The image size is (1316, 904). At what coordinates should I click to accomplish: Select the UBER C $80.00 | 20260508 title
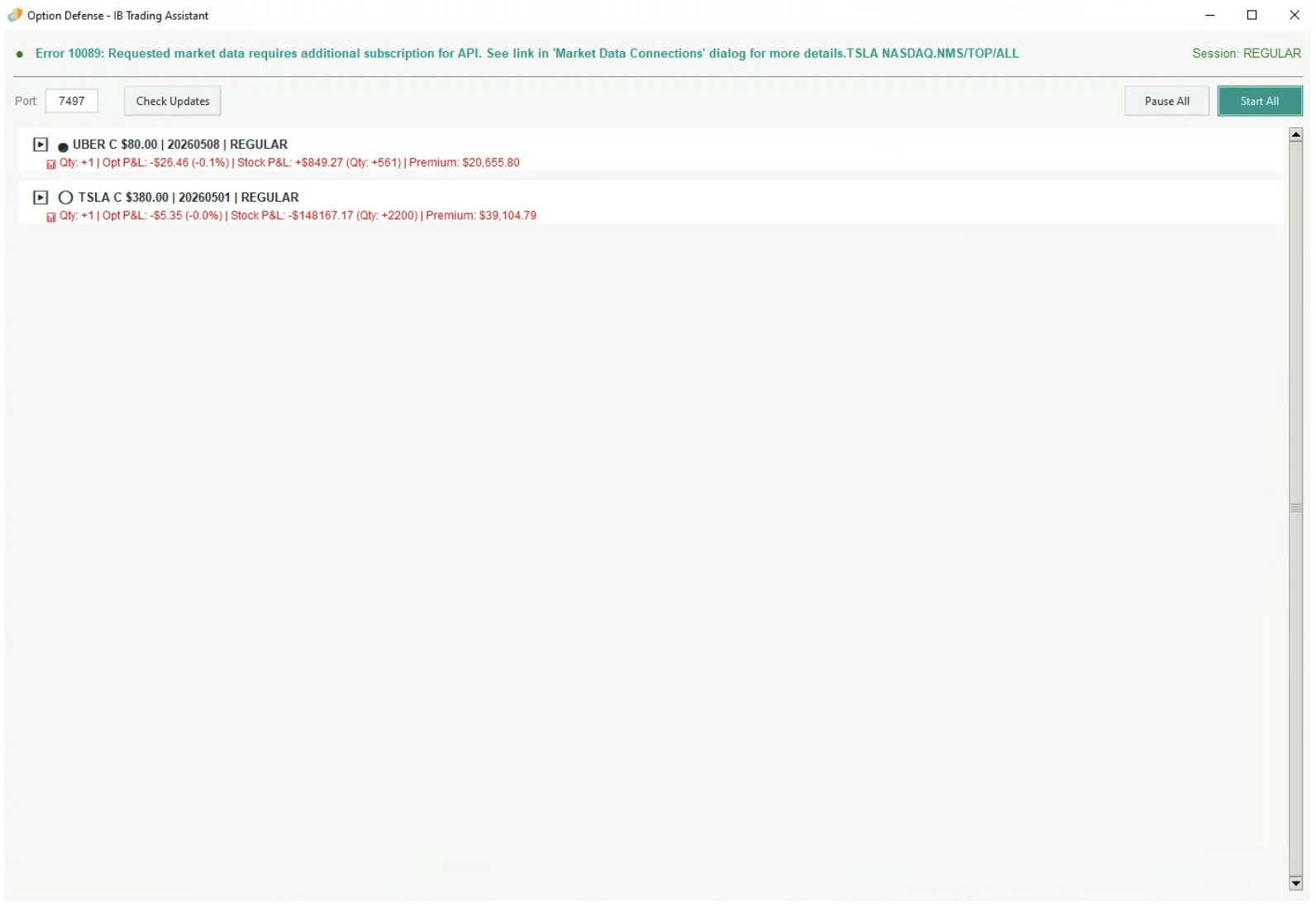coord(180,145)
